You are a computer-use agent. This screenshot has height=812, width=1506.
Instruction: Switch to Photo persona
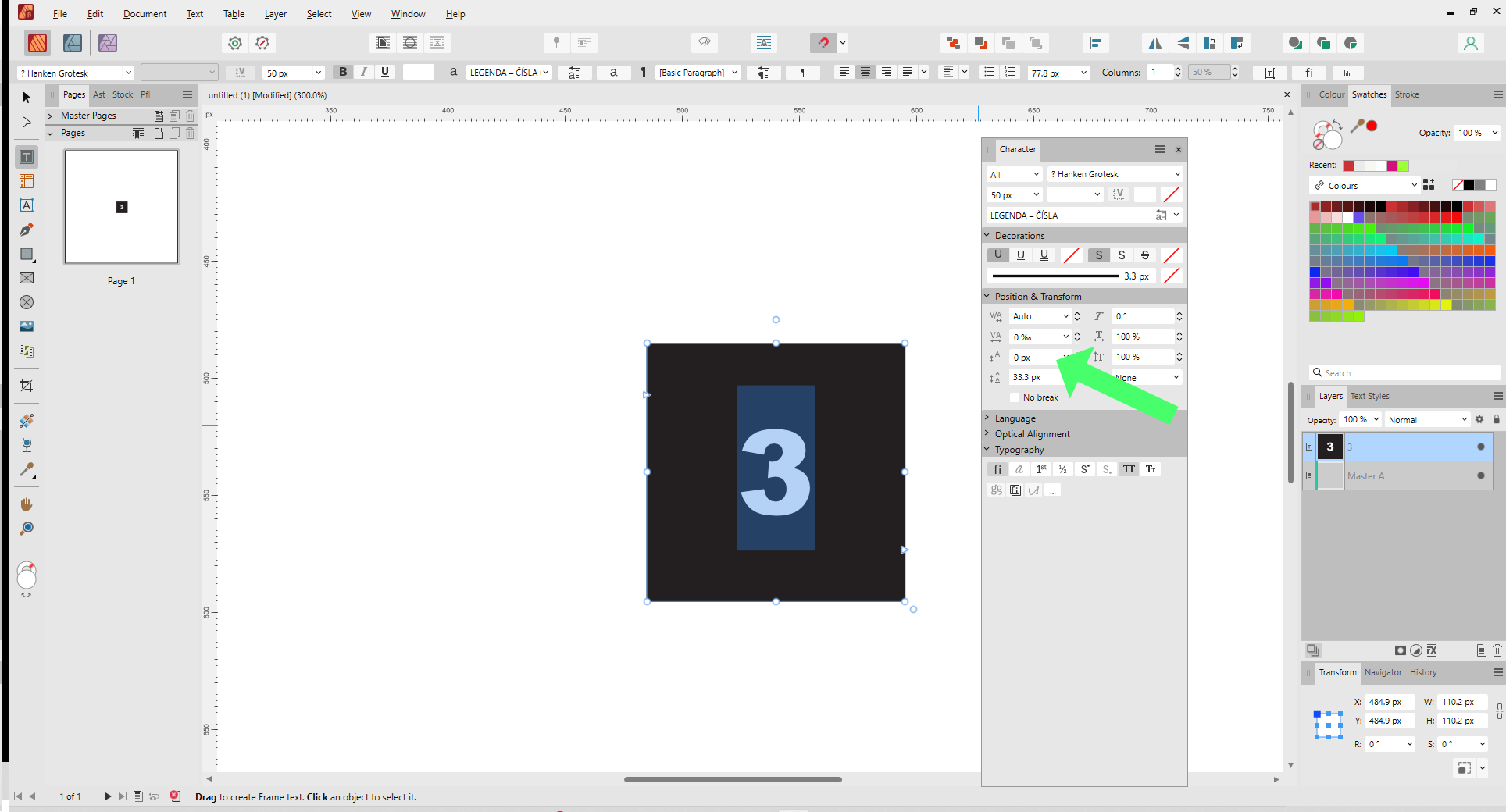point(108,43)
